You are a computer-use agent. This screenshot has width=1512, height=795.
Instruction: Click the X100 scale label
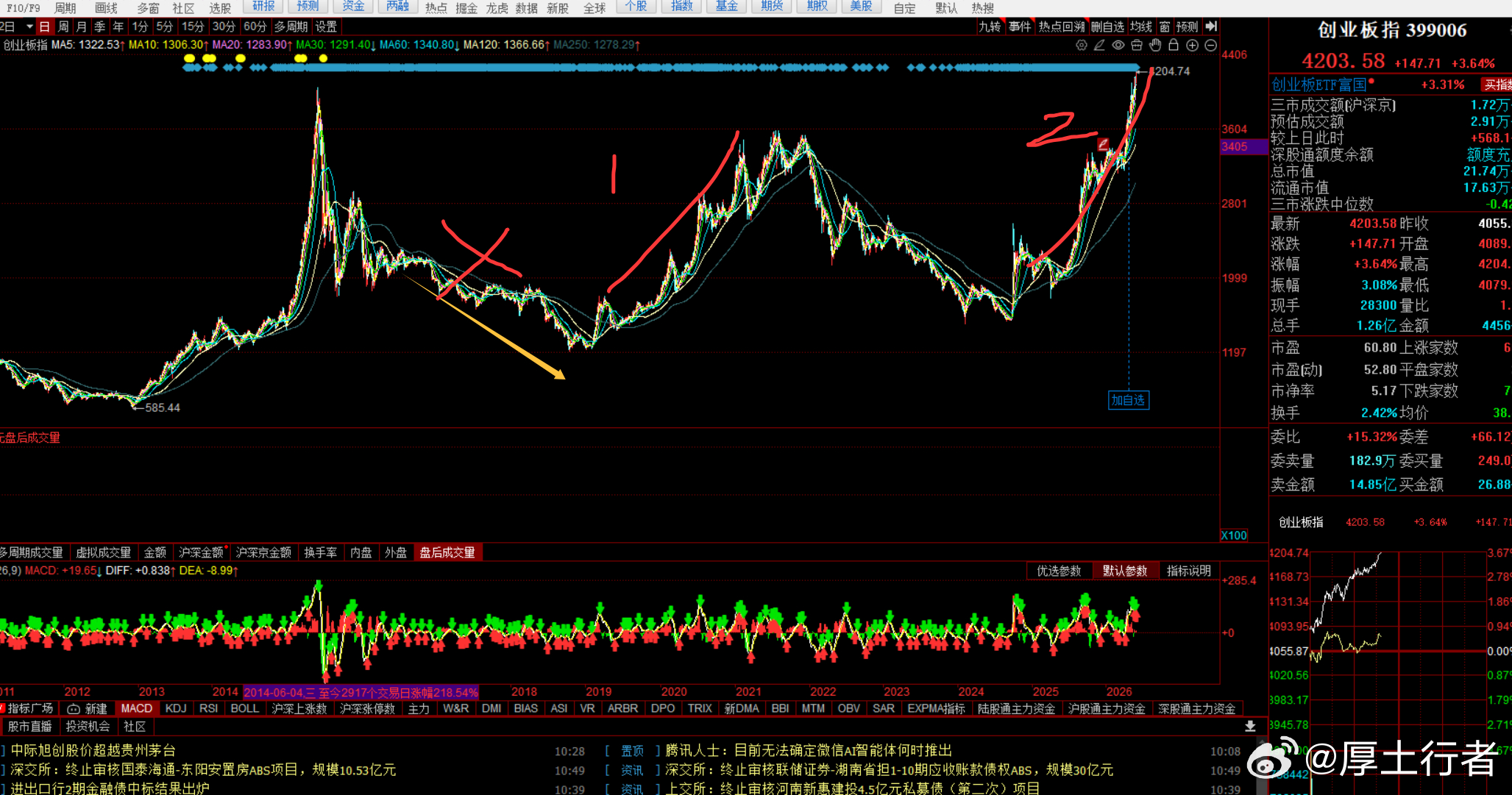click(1234, 535)
